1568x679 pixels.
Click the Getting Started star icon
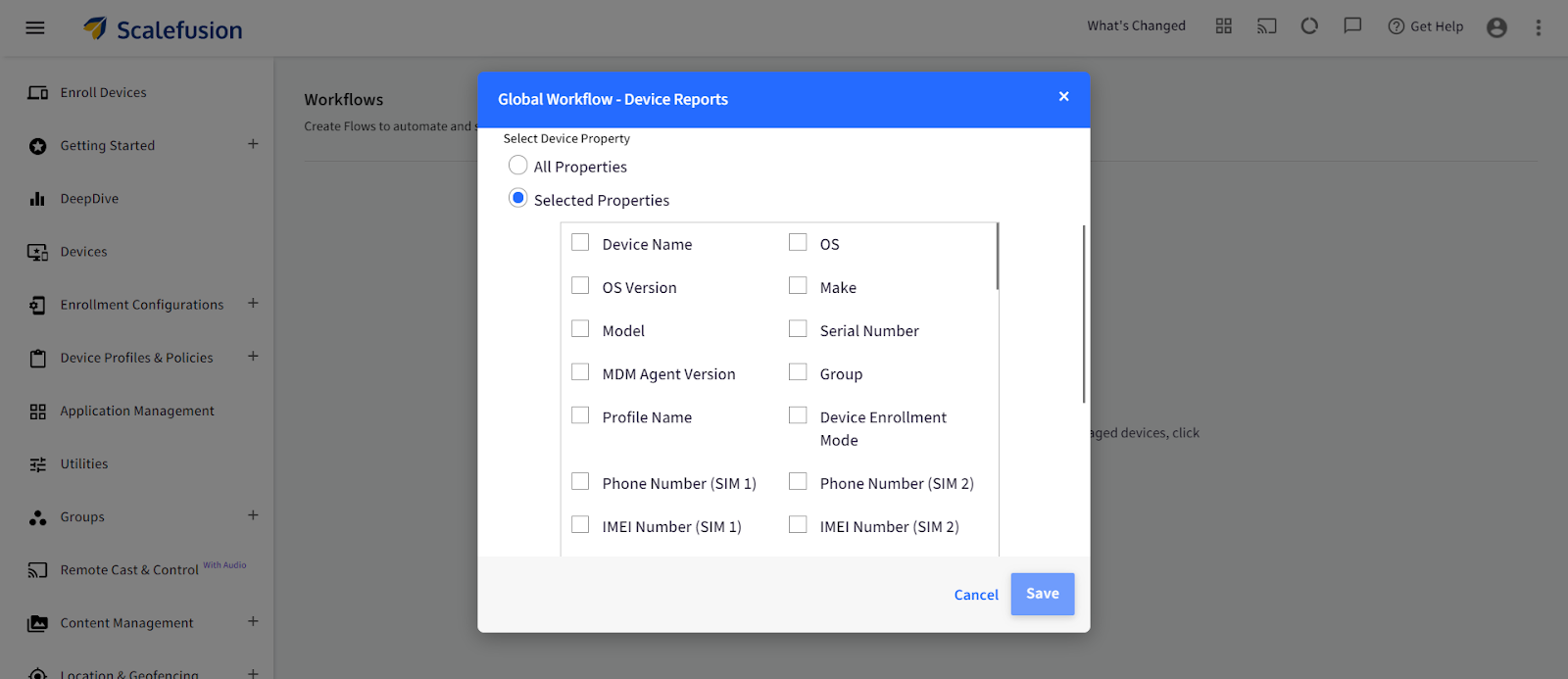37,146
